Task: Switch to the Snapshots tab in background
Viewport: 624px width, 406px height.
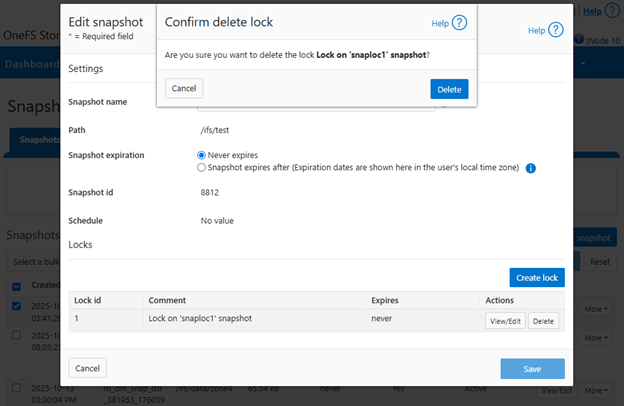Action: [x=35, y=141]
